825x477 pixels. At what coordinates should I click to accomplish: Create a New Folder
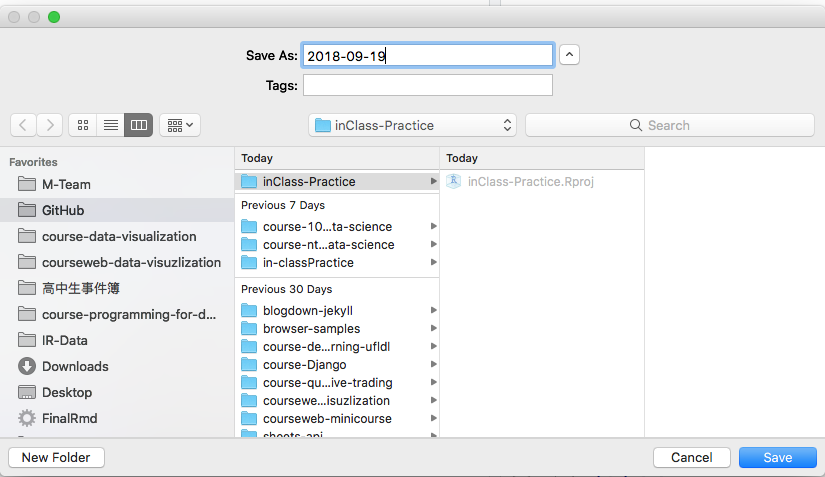(x=56, y=457)
